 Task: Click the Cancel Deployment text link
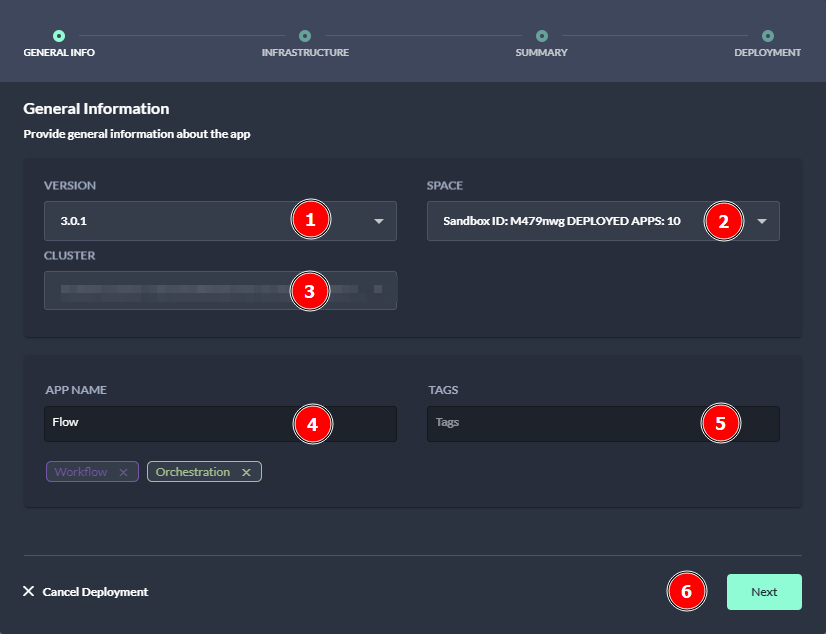click(x=95, y=592)
